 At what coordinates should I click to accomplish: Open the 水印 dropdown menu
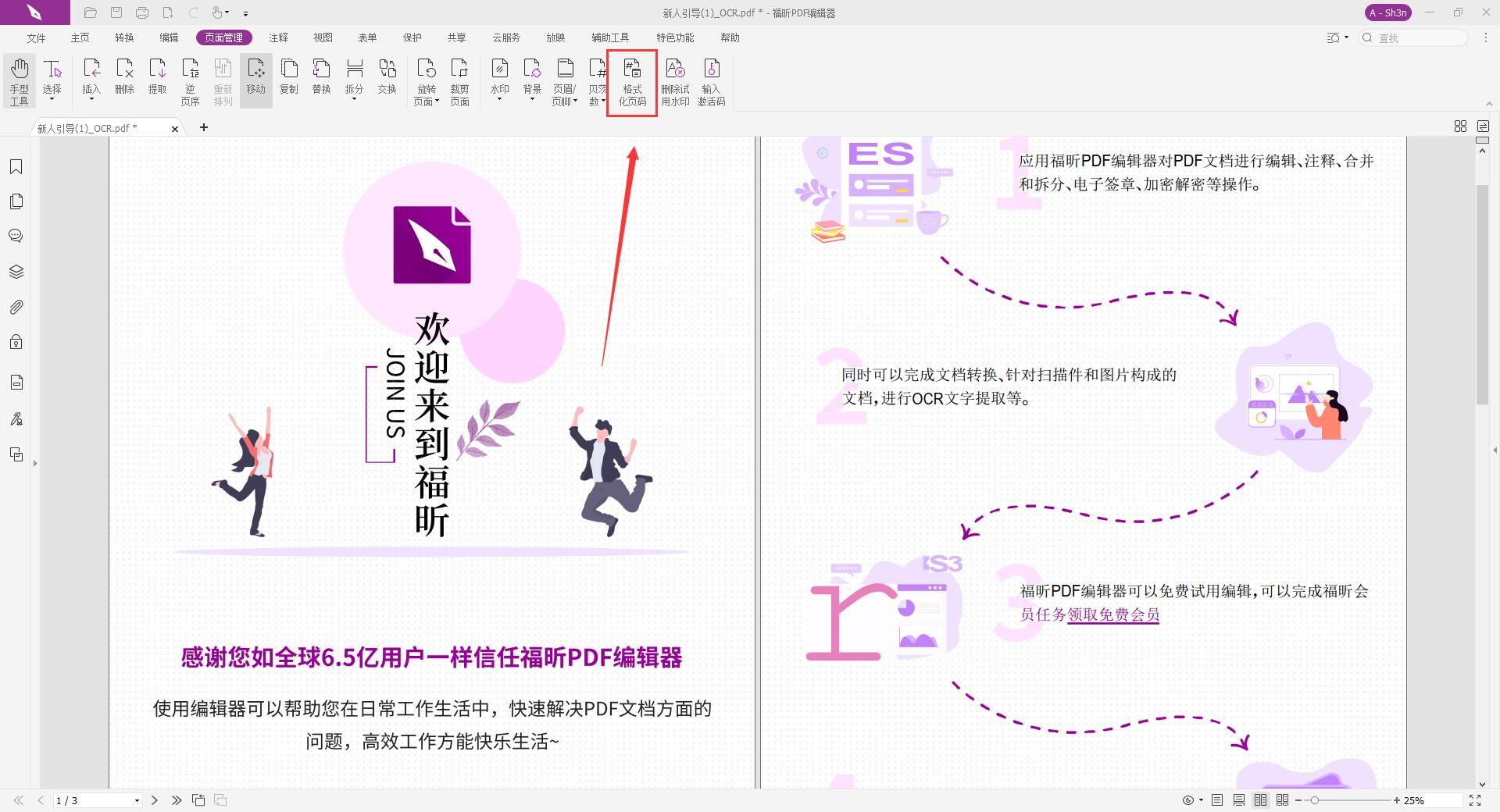(500, 98)
